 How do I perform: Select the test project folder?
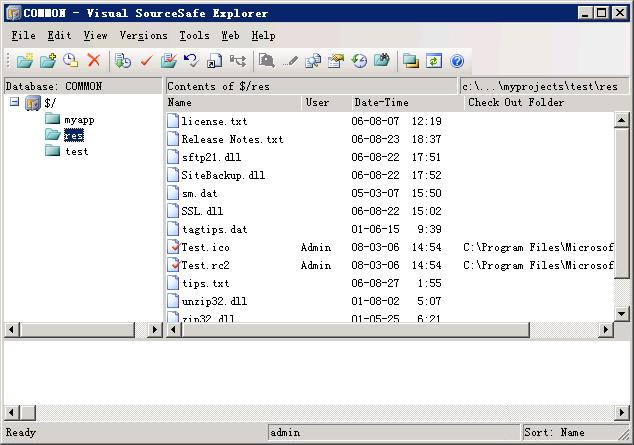coord(76,152)
